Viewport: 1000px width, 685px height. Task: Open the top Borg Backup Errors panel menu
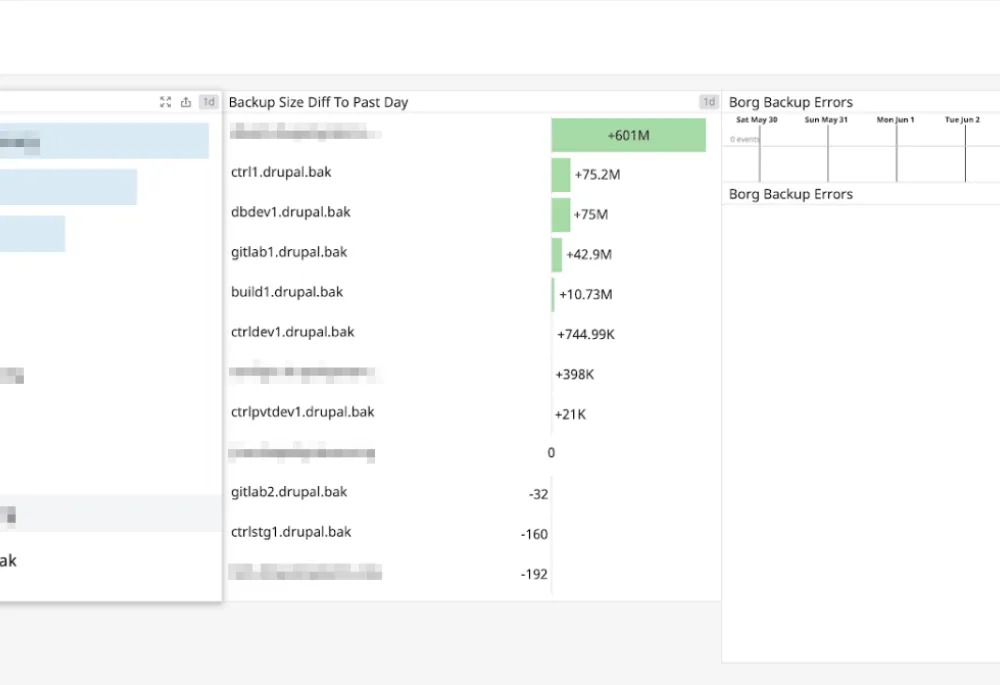[x=791, y=101]
